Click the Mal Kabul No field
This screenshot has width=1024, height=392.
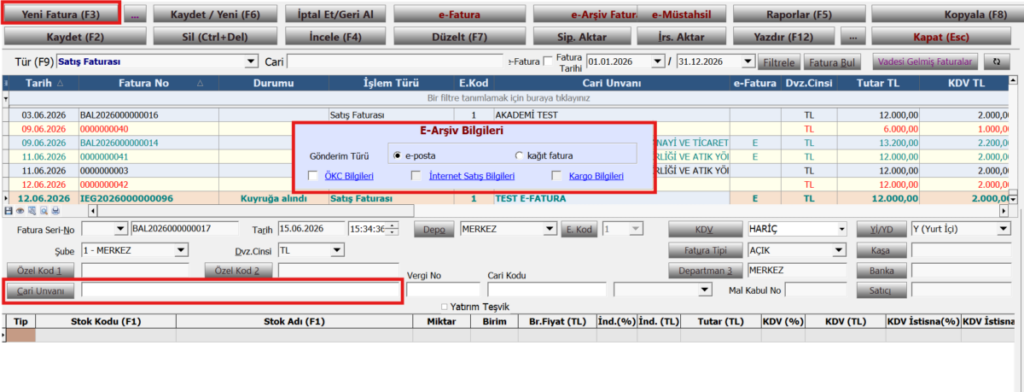click(x=815, y=289)
